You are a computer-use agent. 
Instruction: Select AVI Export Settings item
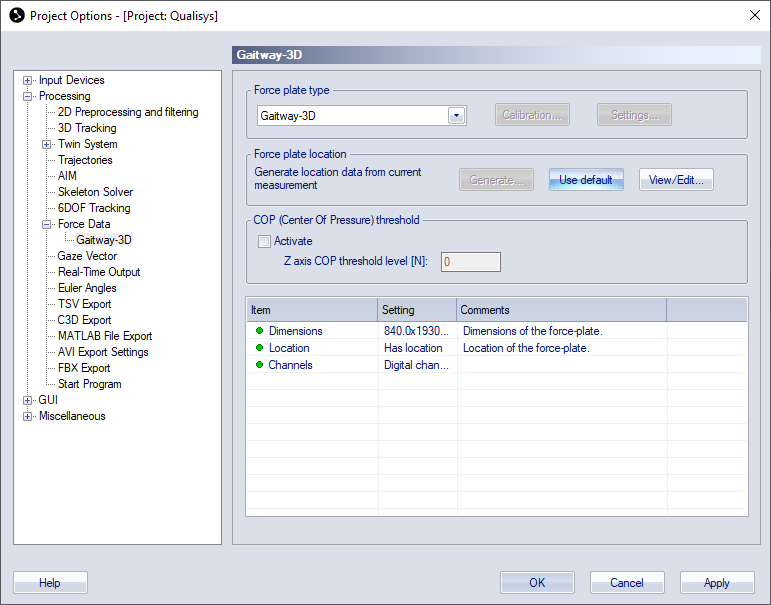[103, 352]
